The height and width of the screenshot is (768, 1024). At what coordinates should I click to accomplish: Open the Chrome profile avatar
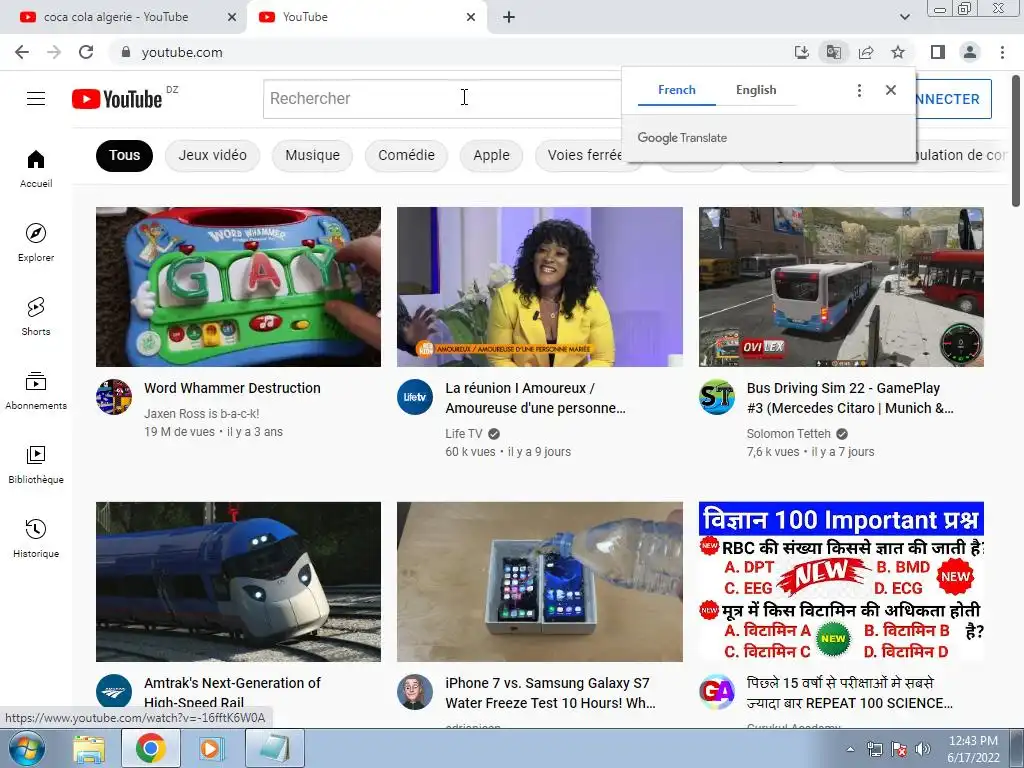point(970,52)
